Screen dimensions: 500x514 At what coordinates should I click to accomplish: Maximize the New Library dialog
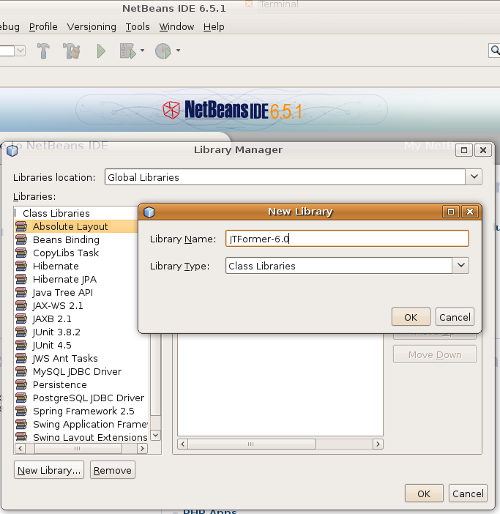point(451,212)
